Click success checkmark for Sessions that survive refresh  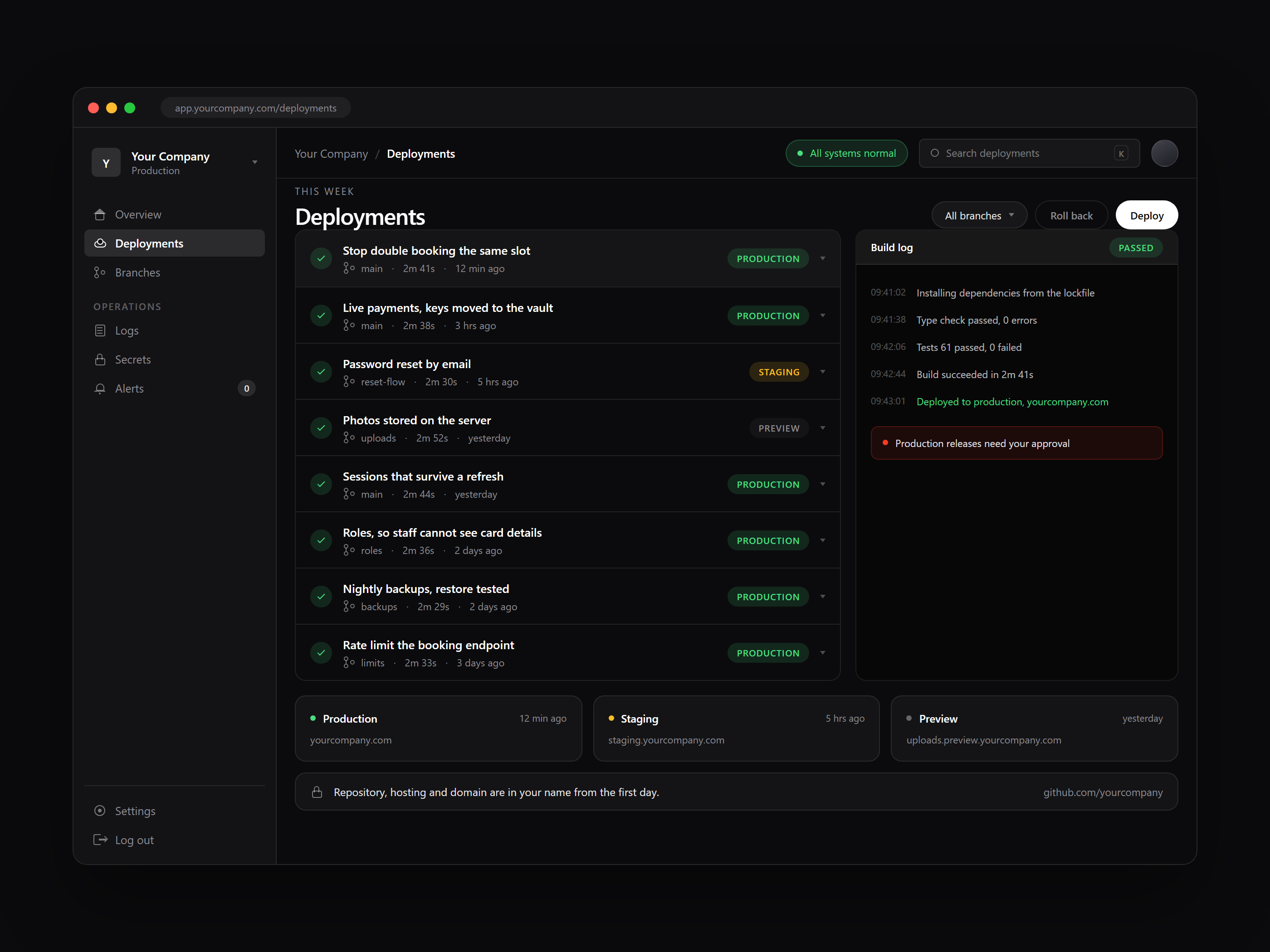click(321, 484)
